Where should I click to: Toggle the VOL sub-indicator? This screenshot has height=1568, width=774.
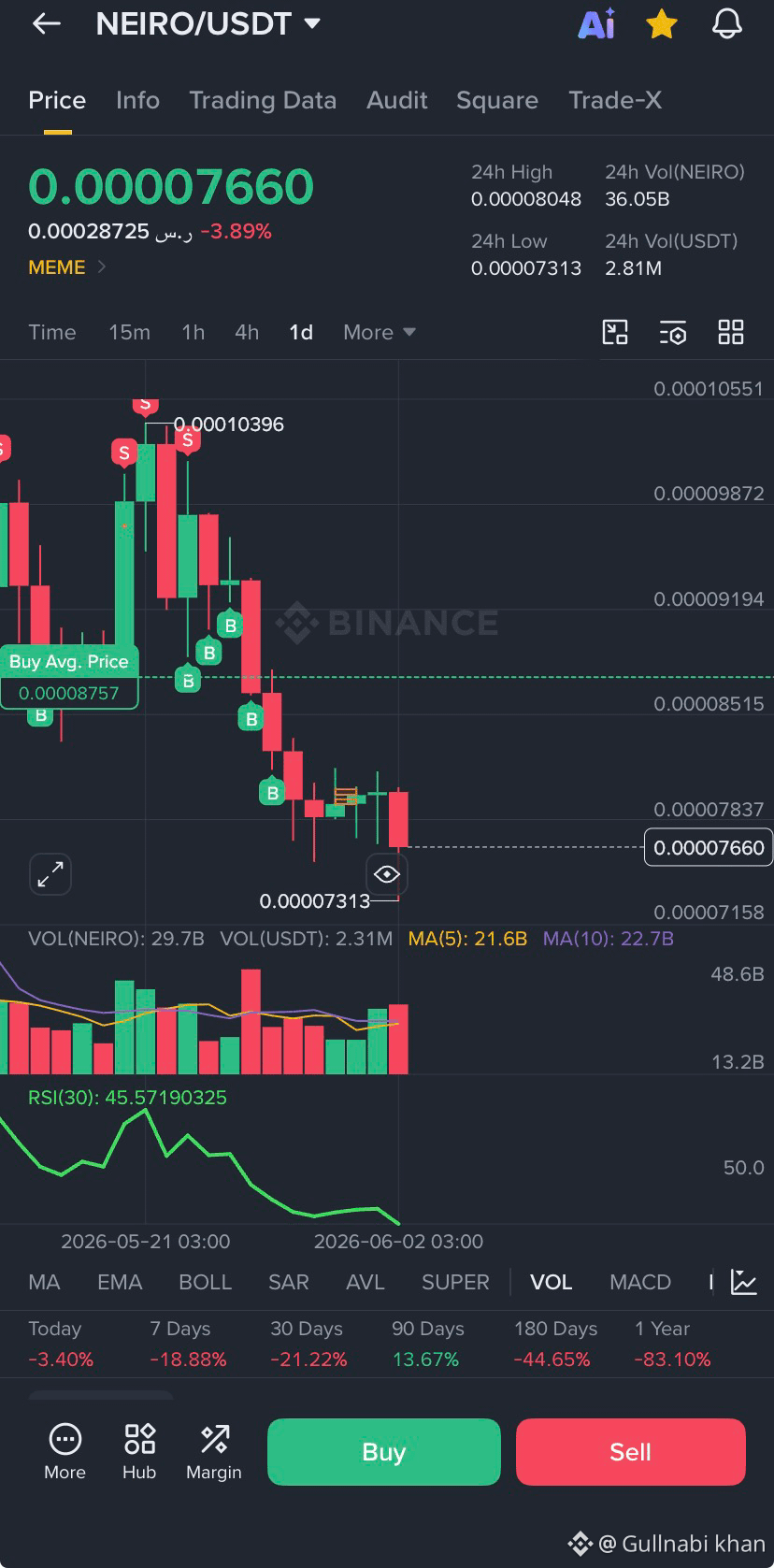[x=552, y=1282]
